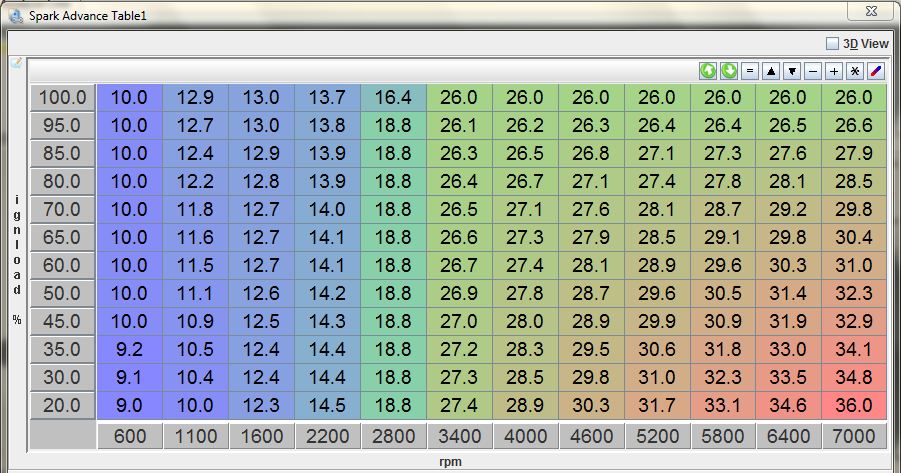The width and height of the screenshot is (901, 473).
Task: Click the Spark Advance Table1 window icon
Action: (x=16, y=16)
